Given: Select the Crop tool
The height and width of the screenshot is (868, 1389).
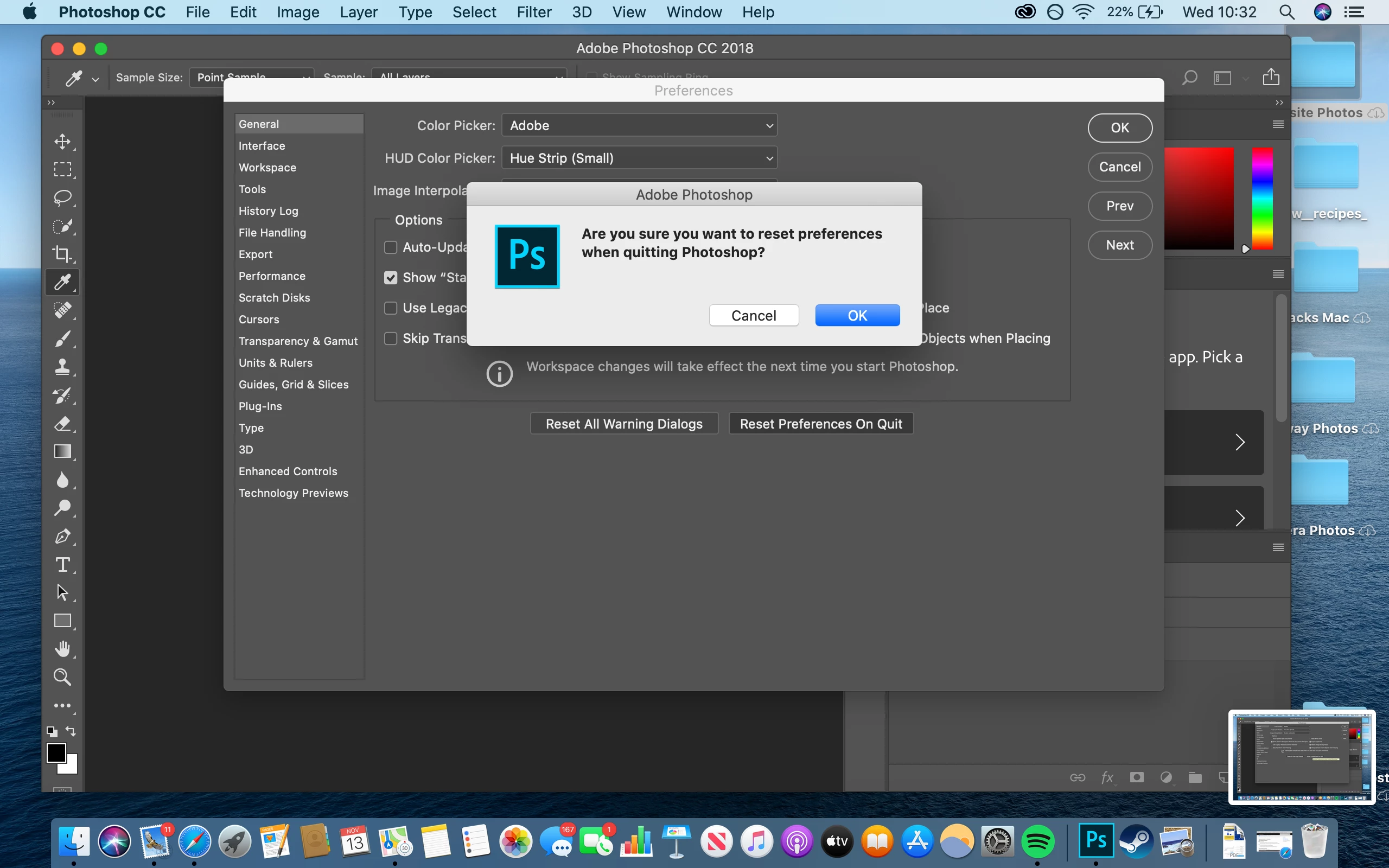Looking at the screenshot, I should coord(62,254).
